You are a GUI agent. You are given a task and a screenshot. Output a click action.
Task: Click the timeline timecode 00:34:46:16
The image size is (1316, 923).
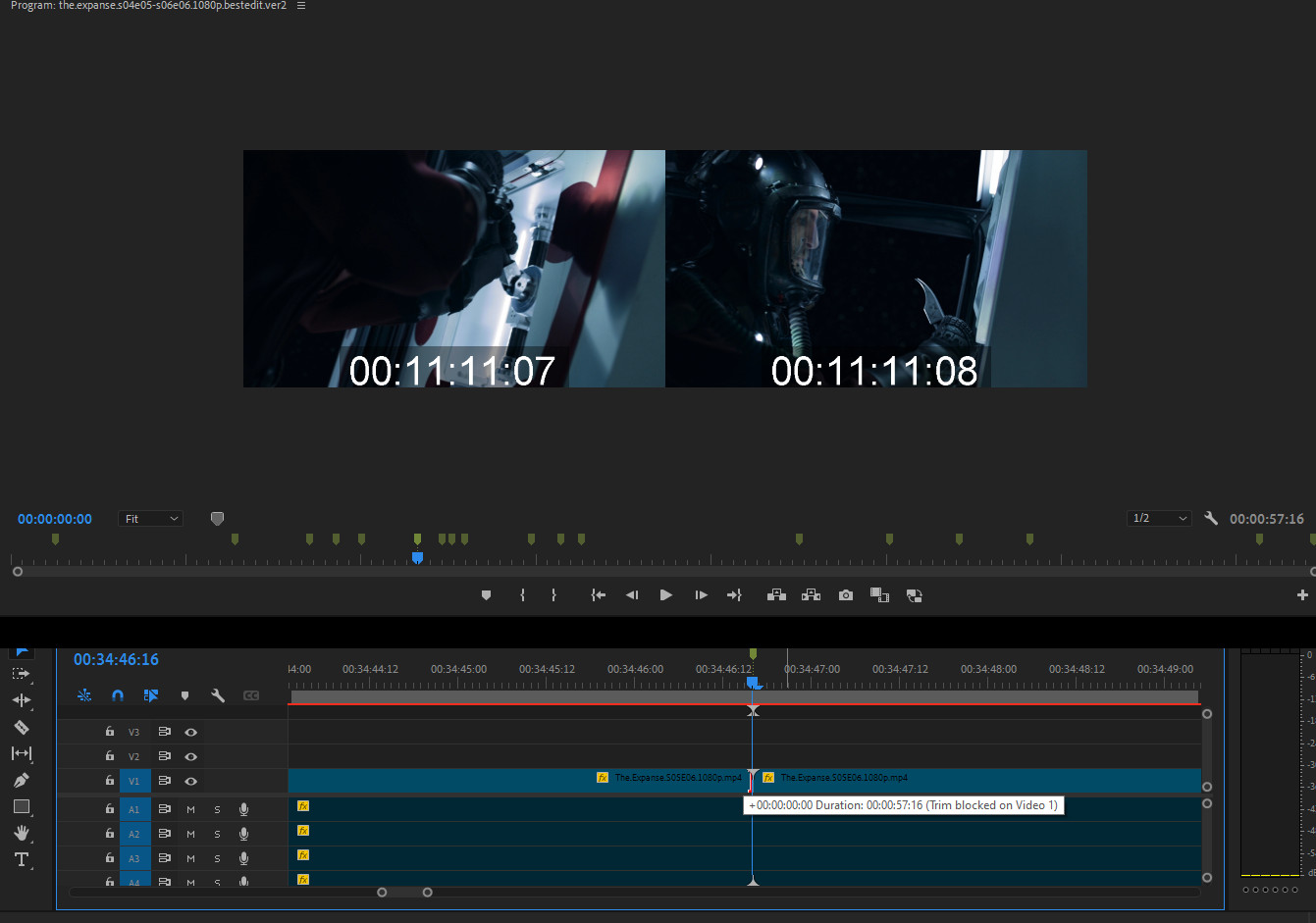click(x=116, y=660)
